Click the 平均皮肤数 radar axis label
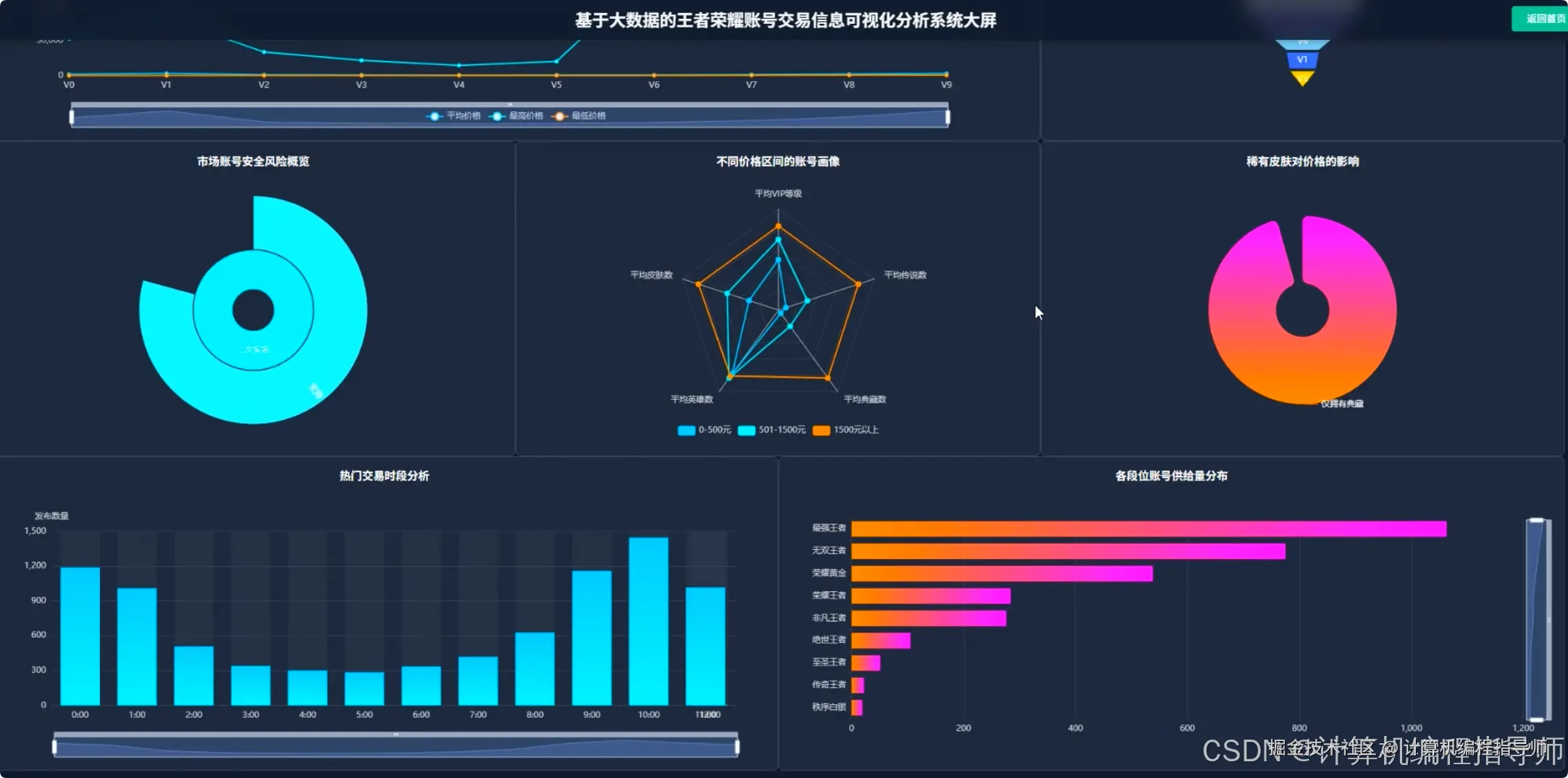 click(651, 275)
